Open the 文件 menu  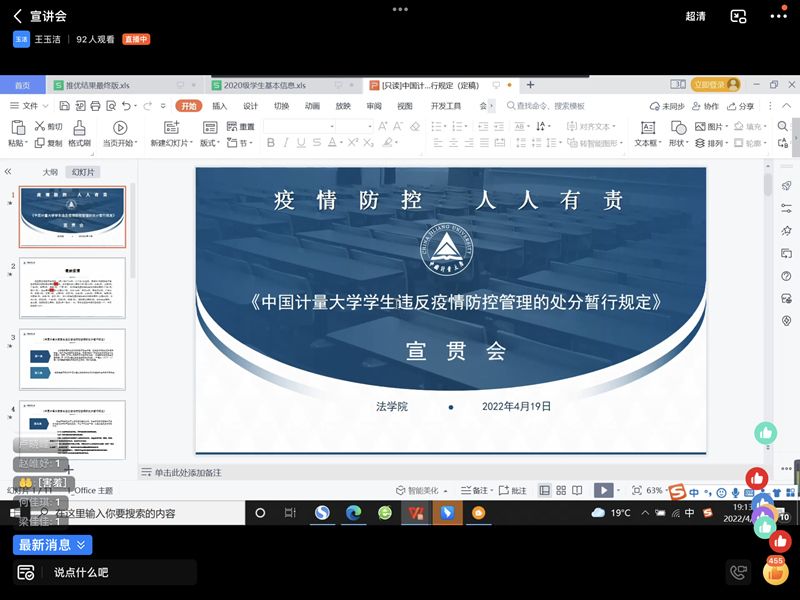click(29, 106)
